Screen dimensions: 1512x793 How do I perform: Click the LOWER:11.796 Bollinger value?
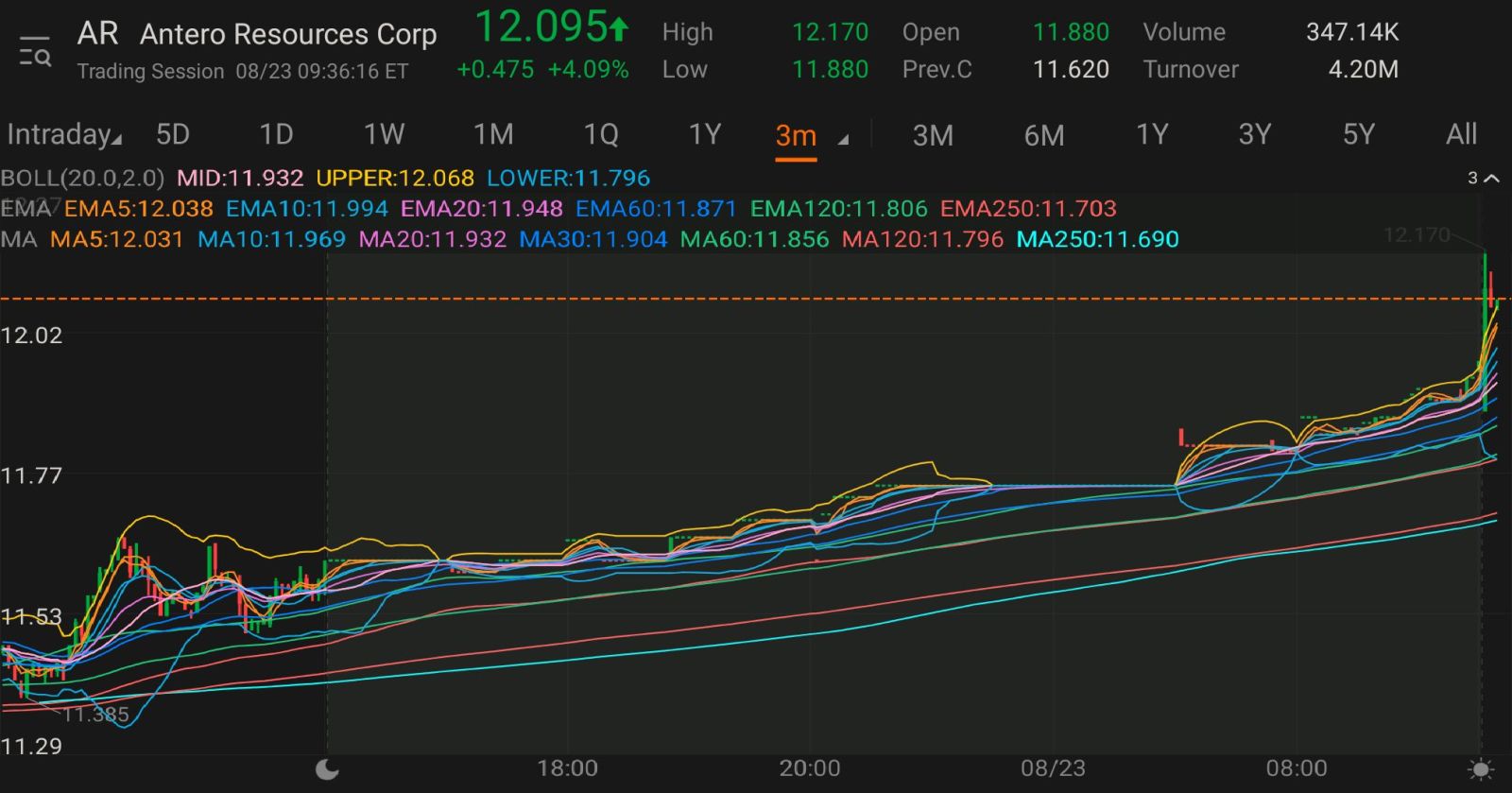pos(569,178)
